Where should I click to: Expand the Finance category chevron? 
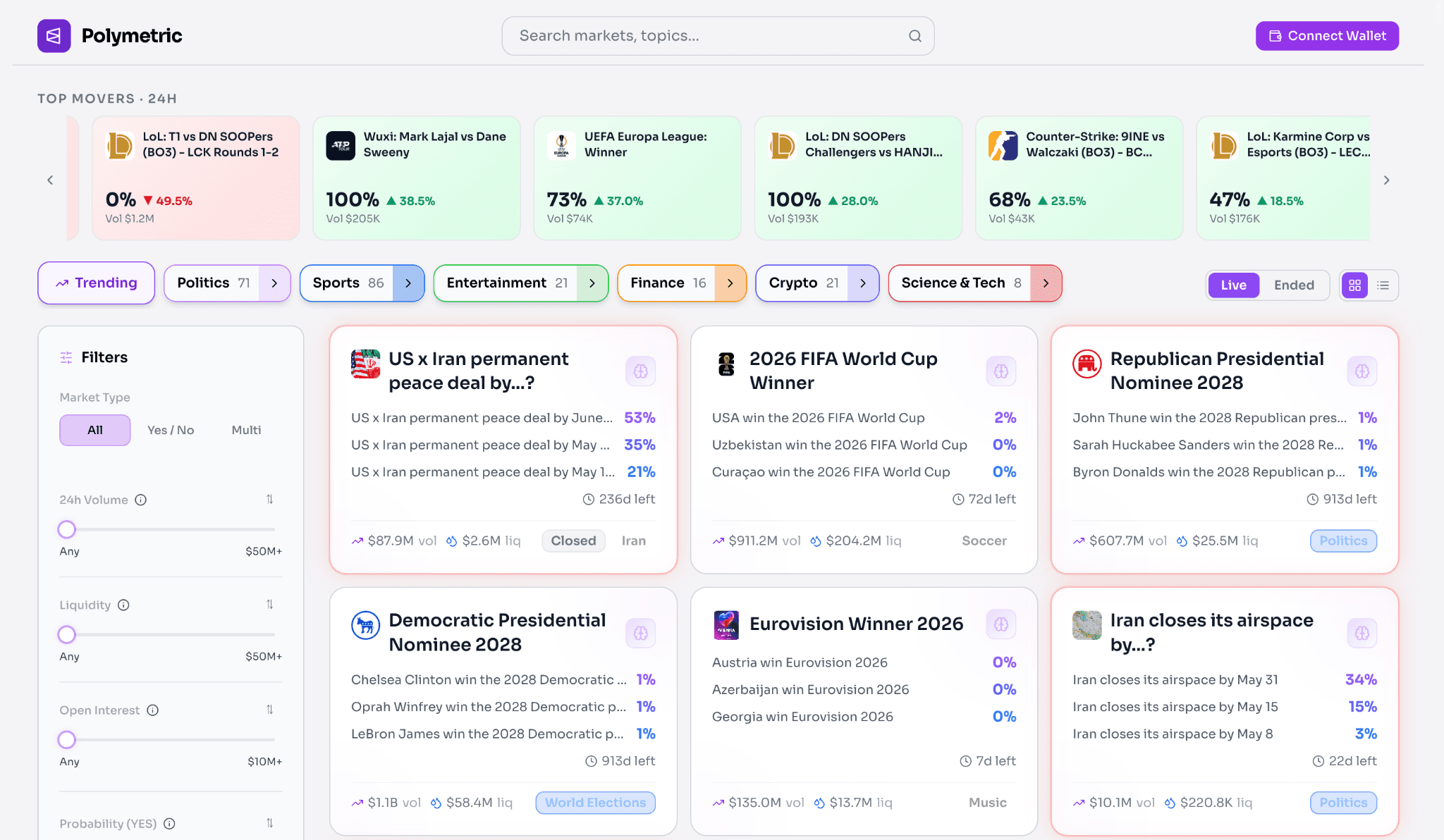tap(730, 283)
